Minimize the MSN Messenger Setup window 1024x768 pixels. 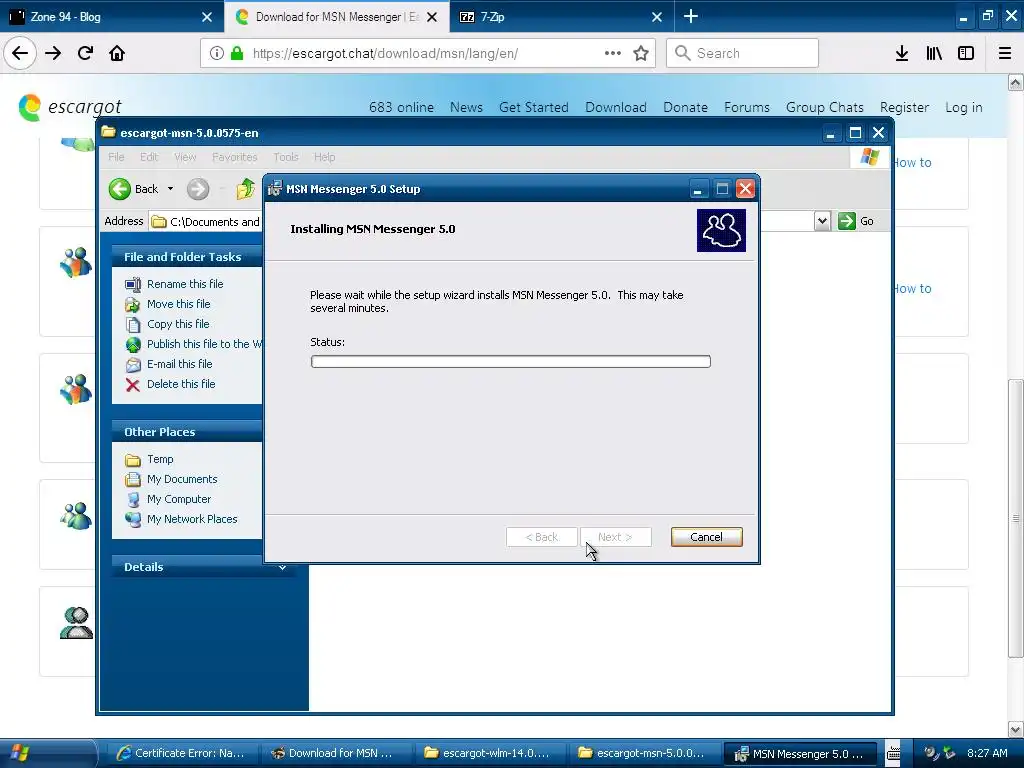pos(698,189)
